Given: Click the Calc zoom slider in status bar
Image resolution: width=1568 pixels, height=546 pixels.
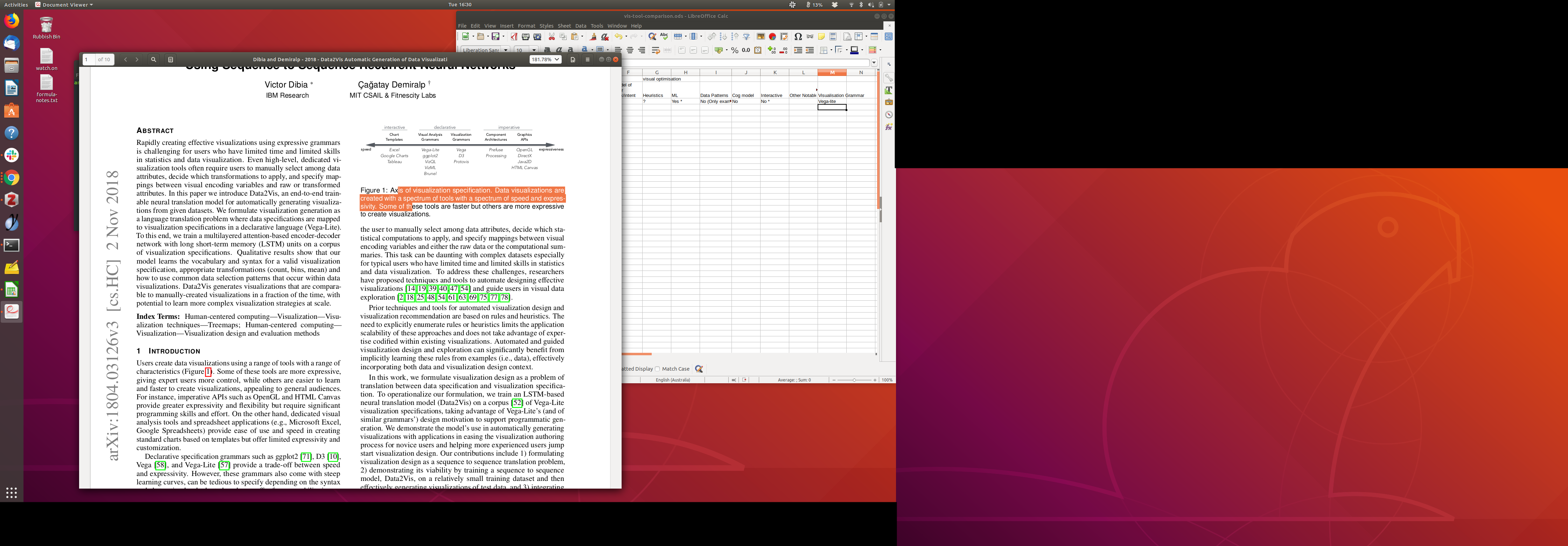Looking at the screenshot, I should pos(854,380).
